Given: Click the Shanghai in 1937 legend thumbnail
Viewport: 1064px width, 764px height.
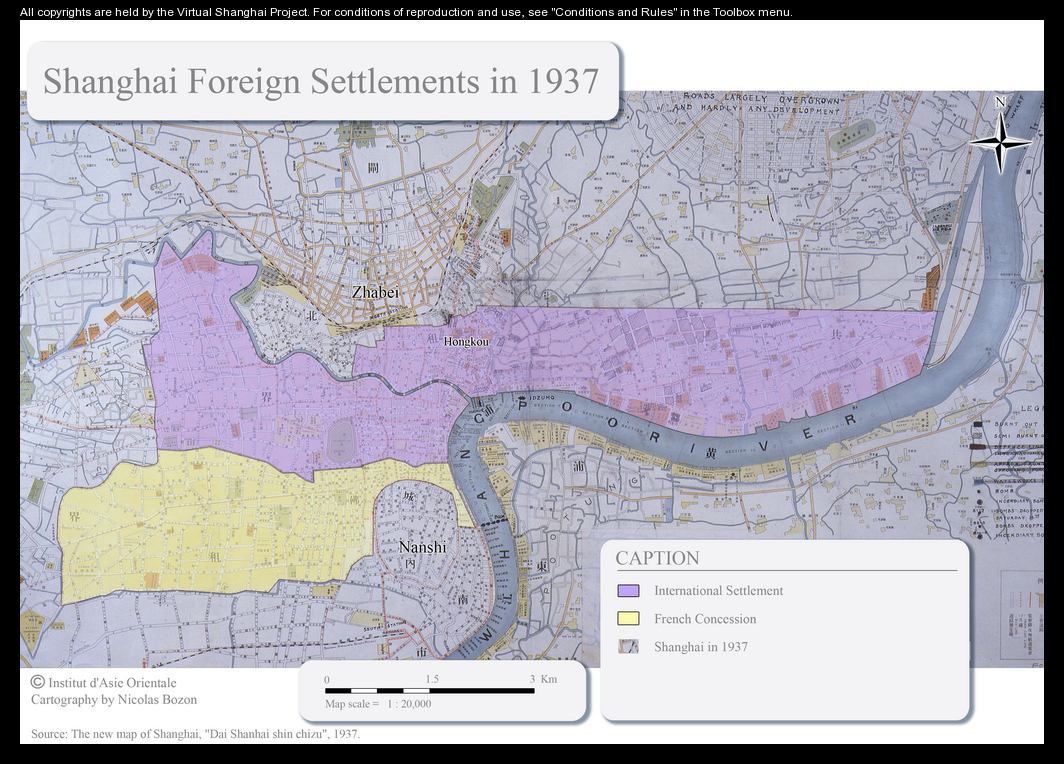Looking at the screenshot, I should [628, 647].
